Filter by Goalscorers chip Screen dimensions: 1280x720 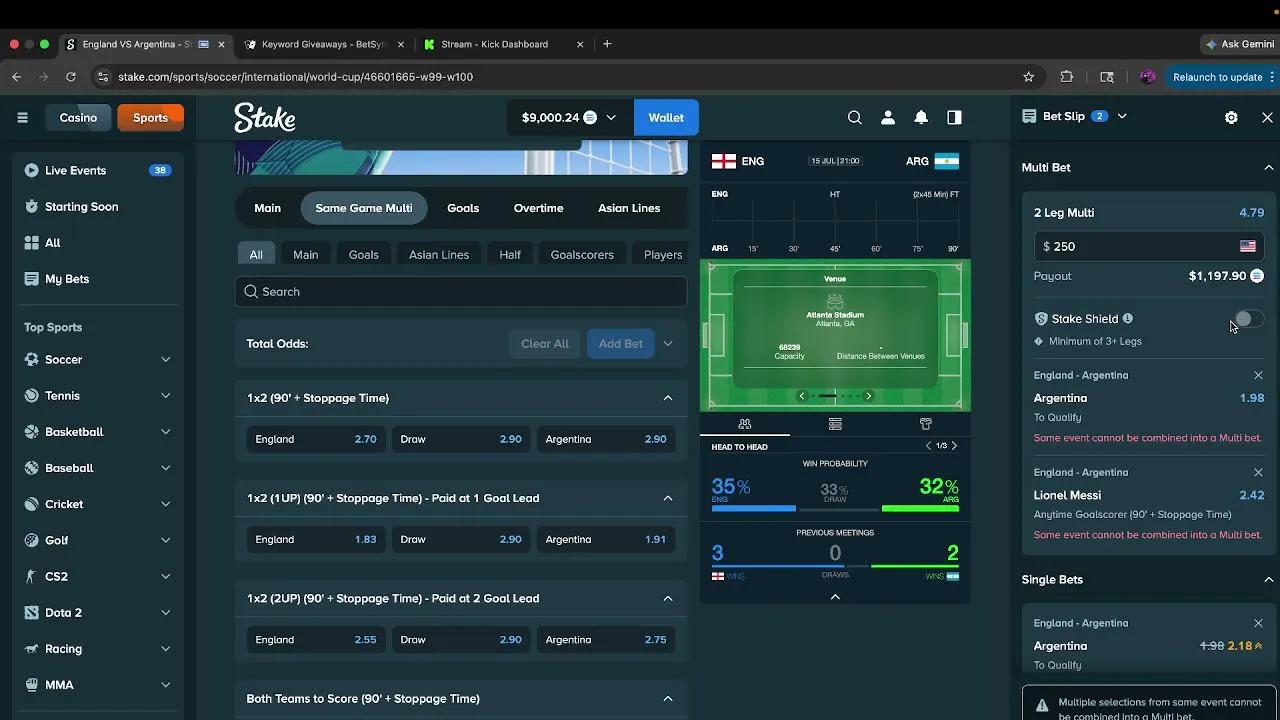(x=582, y=255)
